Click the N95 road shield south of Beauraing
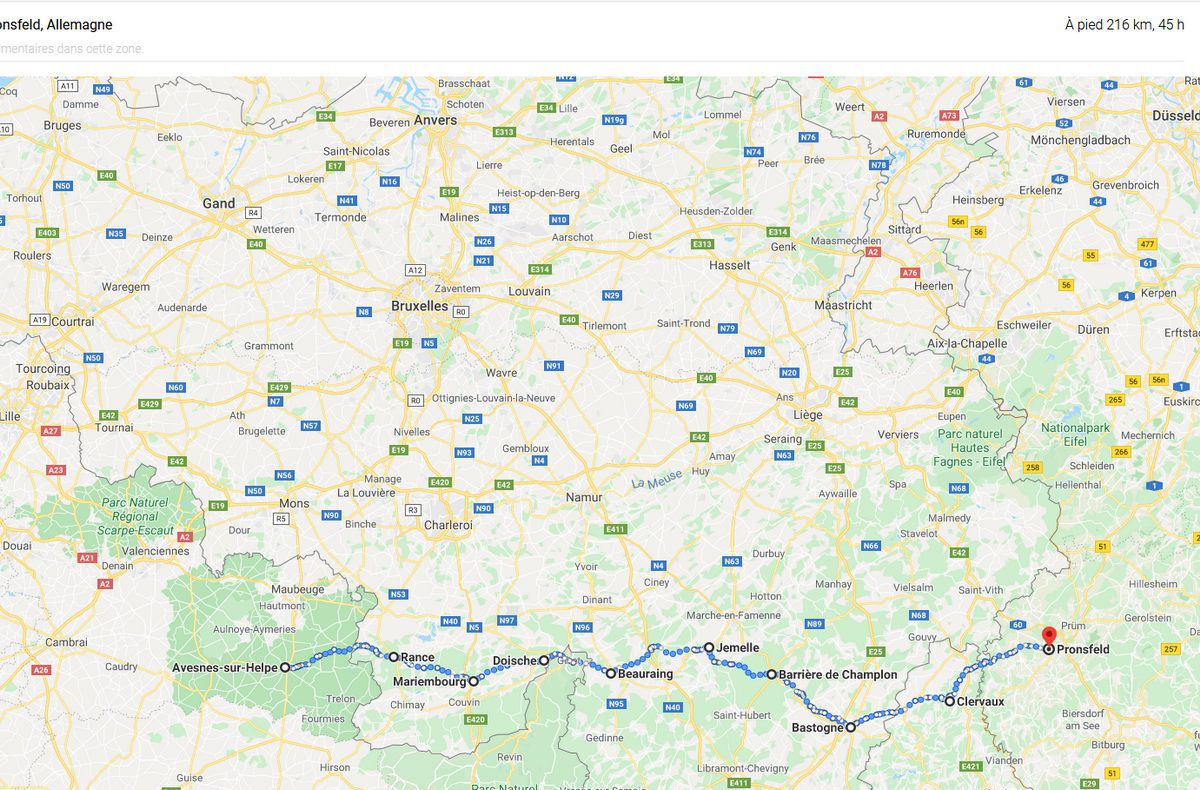The image size is (1200, 790). 615,704
